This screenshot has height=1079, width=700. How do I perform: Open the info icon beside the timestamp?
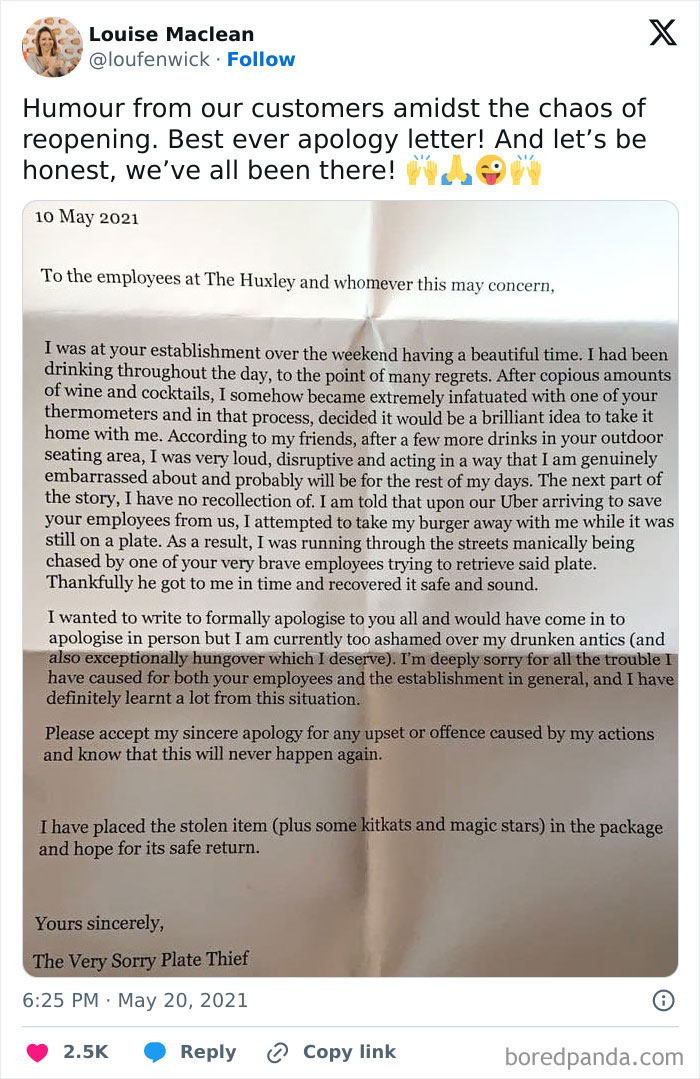[663, 1000]
